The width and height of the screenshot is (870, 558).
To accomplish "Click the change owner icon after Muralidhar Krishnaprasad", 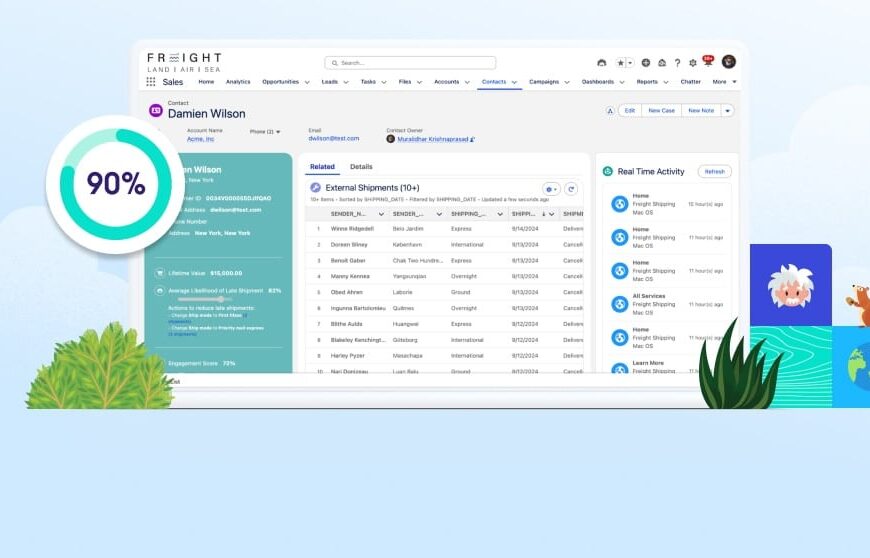I will [472, 139].
